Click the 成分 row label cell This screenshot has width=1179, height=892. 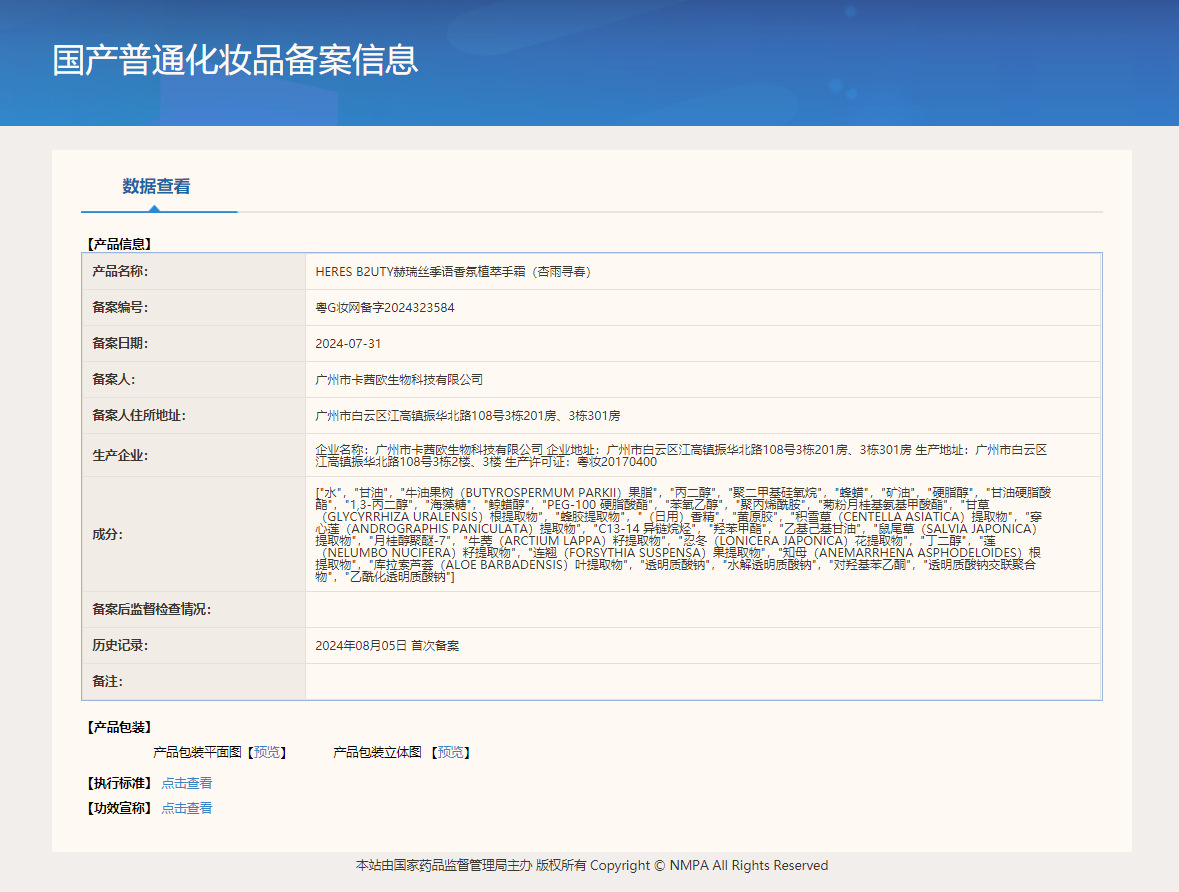tap(193, 534)
